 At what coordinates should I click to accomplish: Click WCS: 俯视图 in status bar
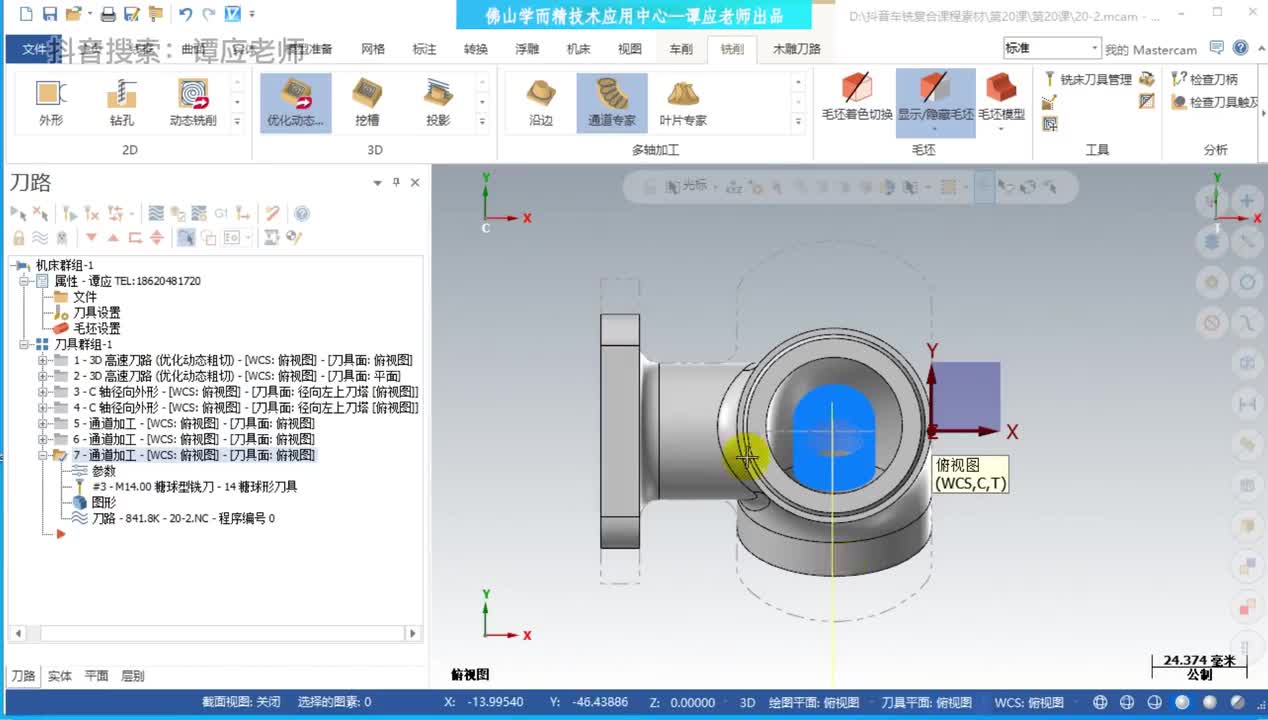click(1029, 702)
